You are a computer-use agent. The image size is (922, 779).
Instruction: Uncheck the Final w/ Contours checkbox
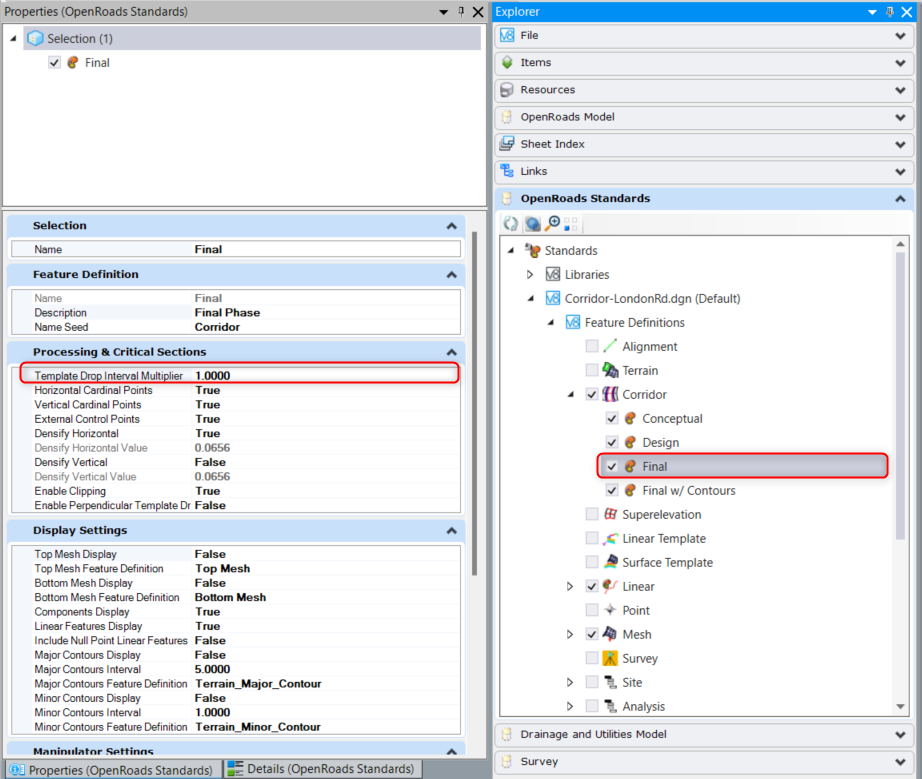pyautogui.click(x=612, y=490)
